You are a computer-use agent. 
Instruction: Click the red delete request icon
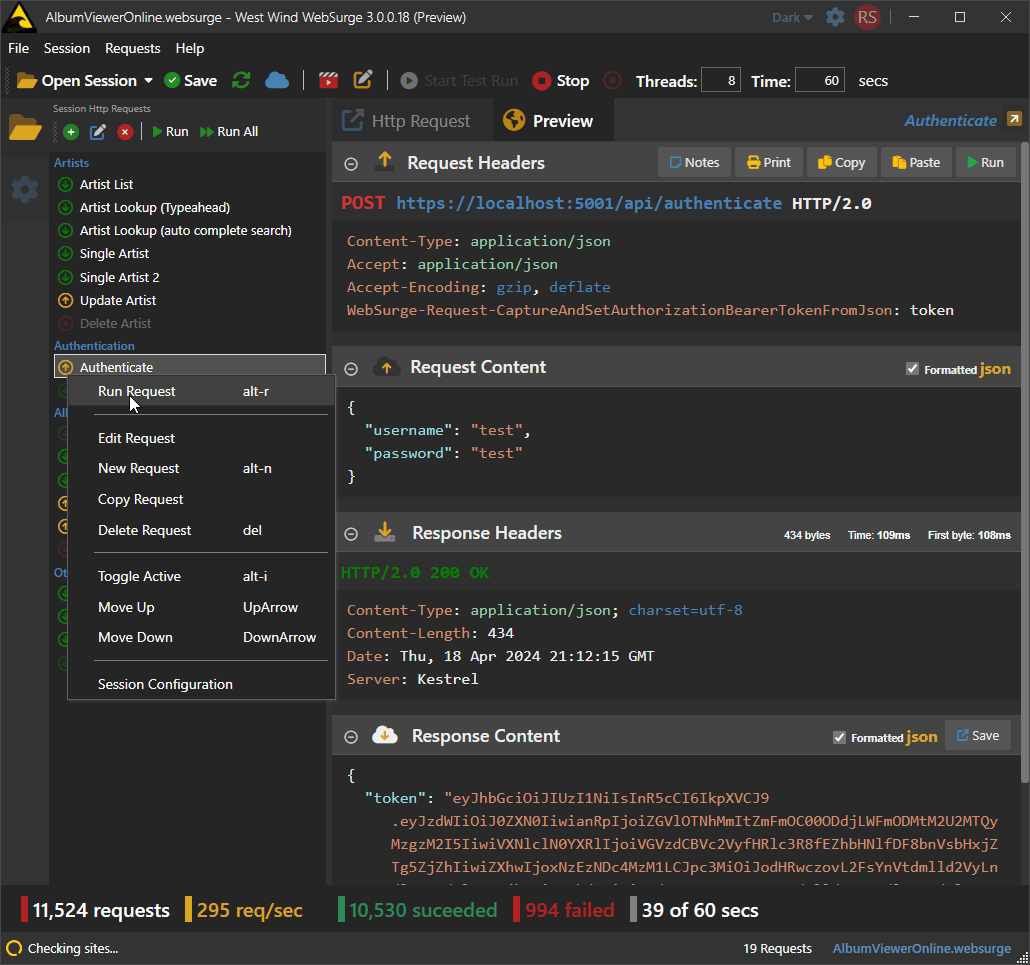(x=125, y=132)
